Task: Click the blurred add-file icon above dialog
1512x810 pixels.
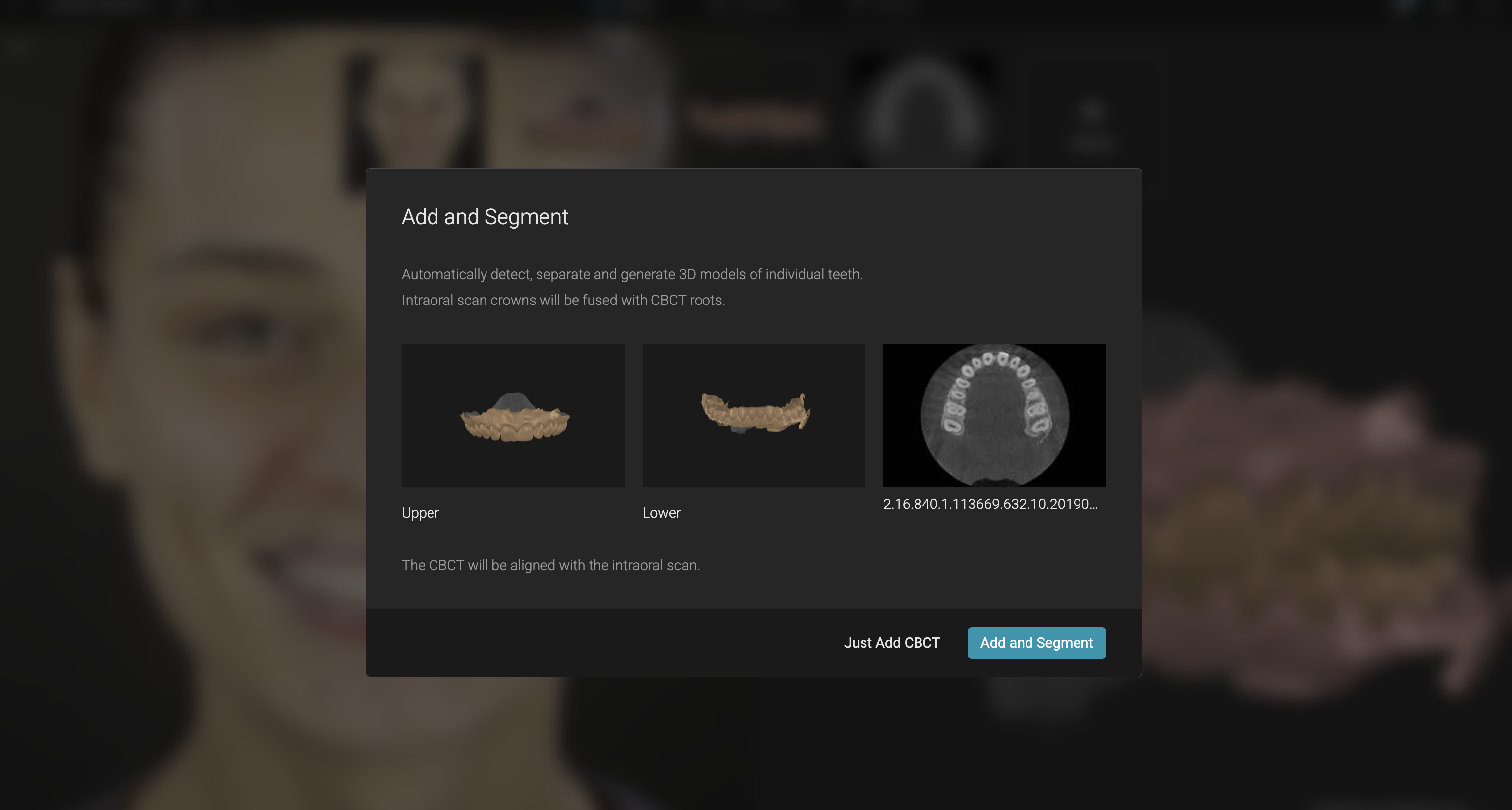Action: click(1092, 123)
